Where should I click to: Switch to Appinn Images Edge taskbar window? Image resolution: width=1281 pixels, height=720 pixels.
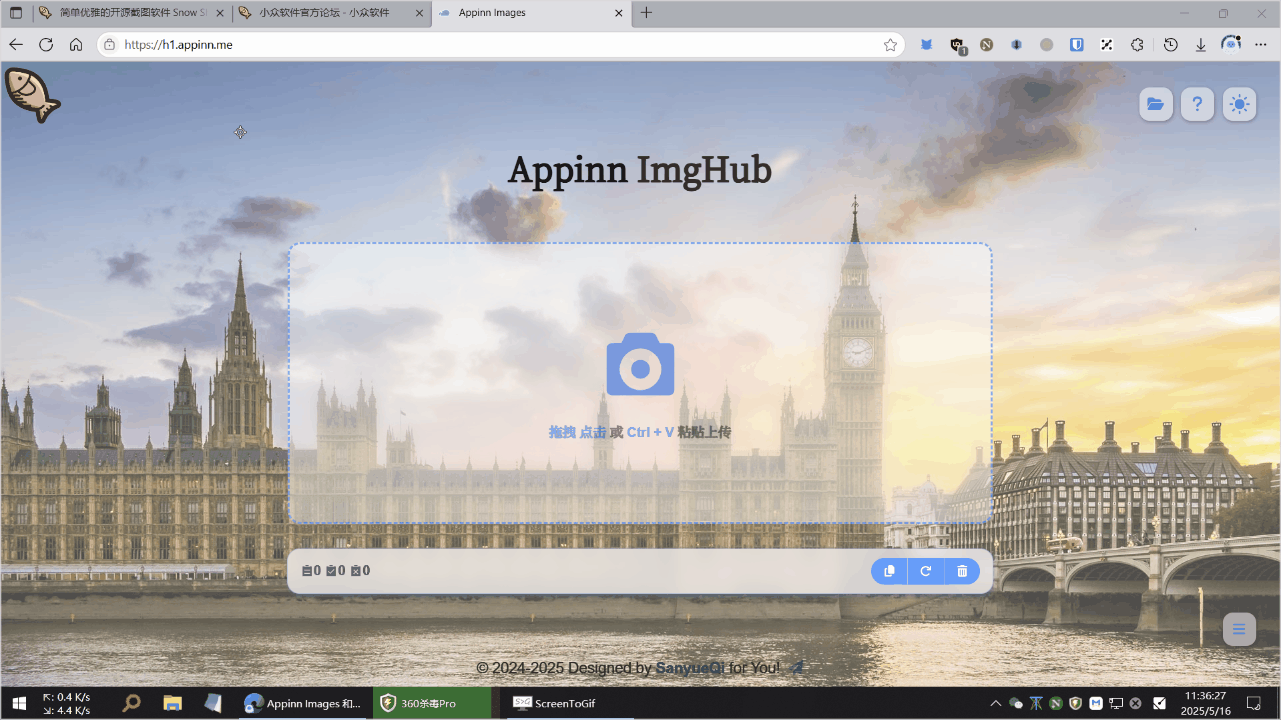304,703
